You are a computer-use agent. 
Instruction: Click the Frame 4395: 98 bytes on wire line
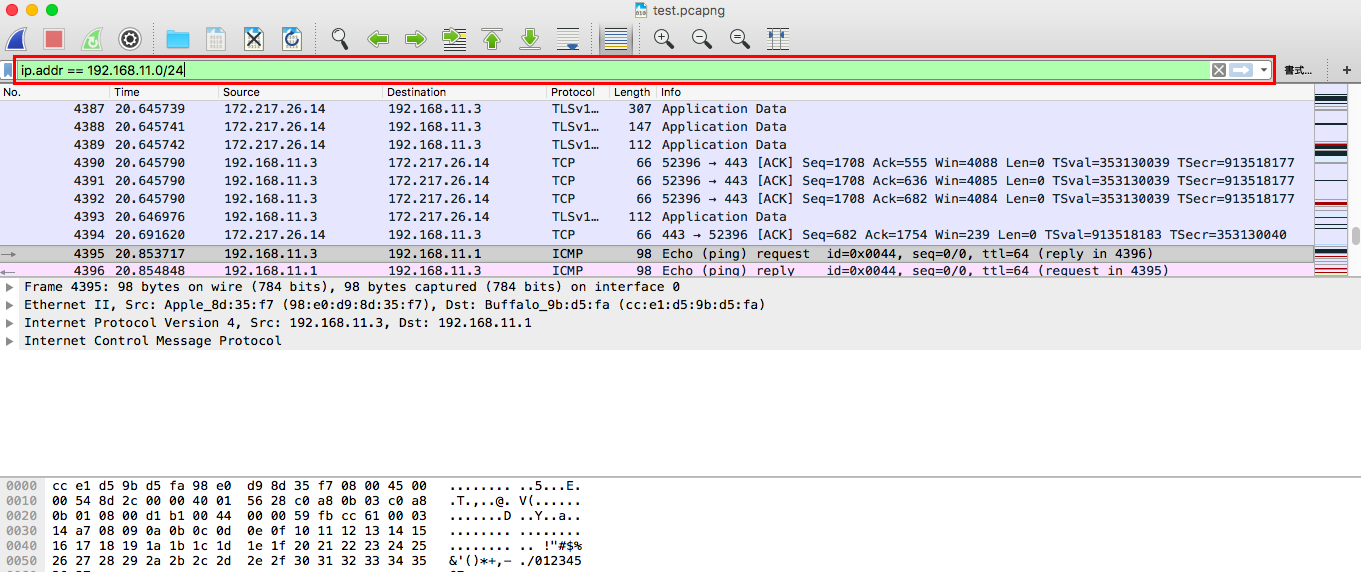352,287
